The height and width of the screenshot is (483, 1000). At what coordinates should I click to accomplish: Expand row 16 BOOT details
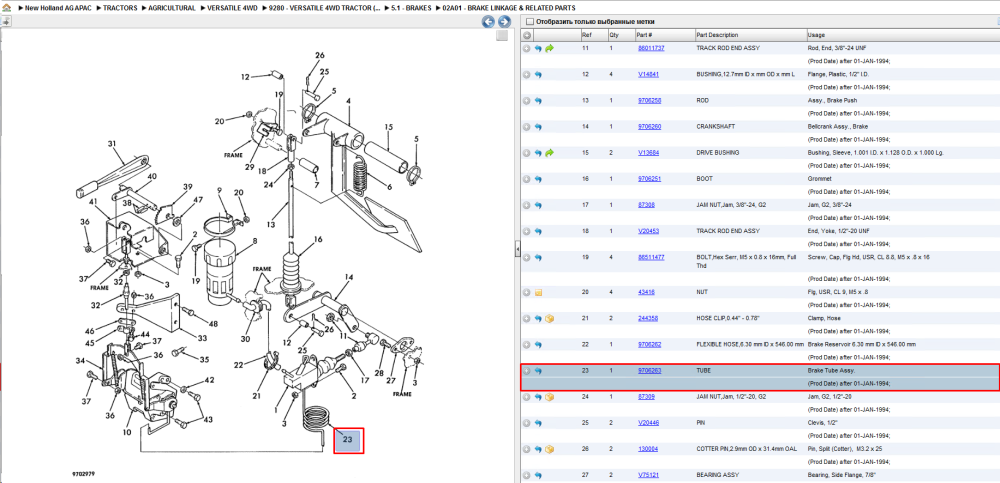point(527,179)
